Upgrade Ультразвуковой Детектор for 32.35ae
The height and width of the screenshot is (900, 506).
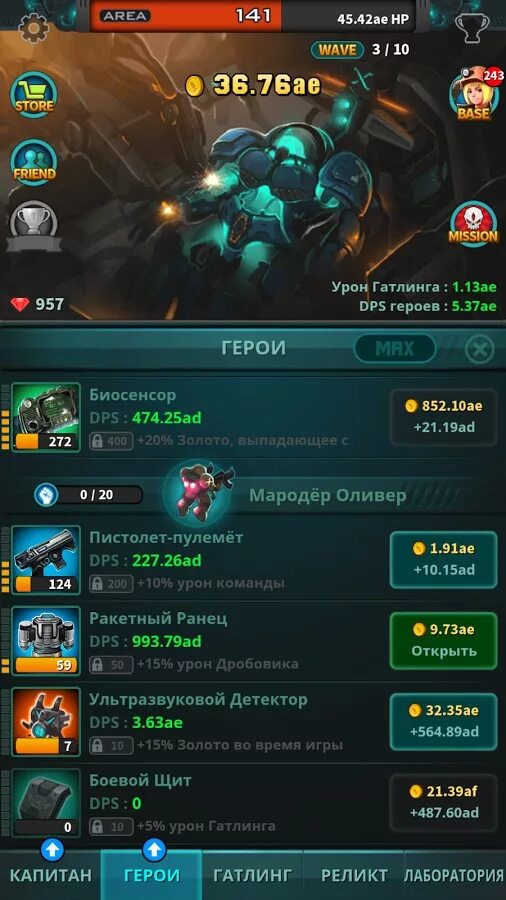[443, 721]
